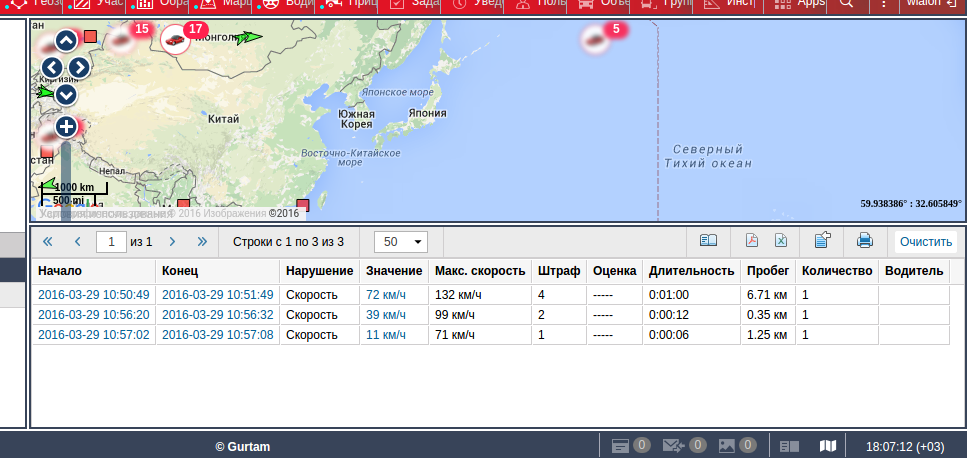968x458 pixels.
Task: Pan the map to the right
Action: click(80, 68)
